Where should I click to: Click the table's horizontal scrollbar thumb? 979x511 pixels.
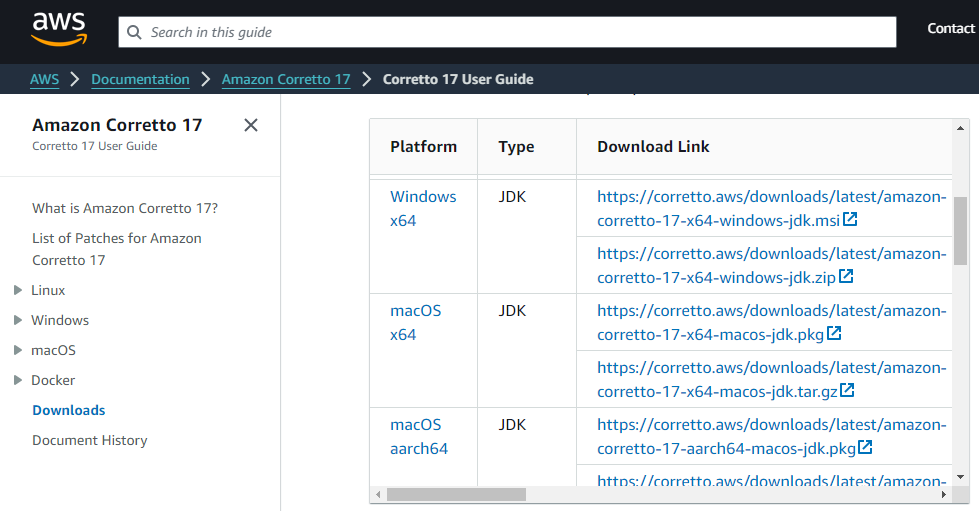click(456, 495)
